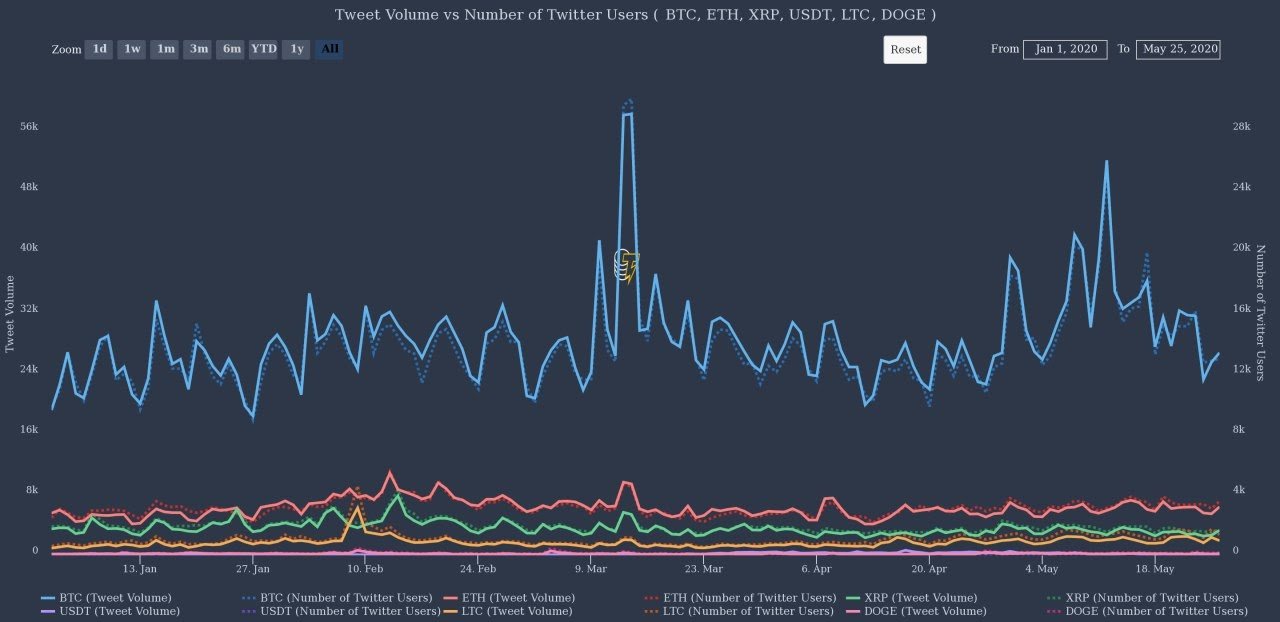
Task: Set the zoom range to 1y
Action: [296, 49]
